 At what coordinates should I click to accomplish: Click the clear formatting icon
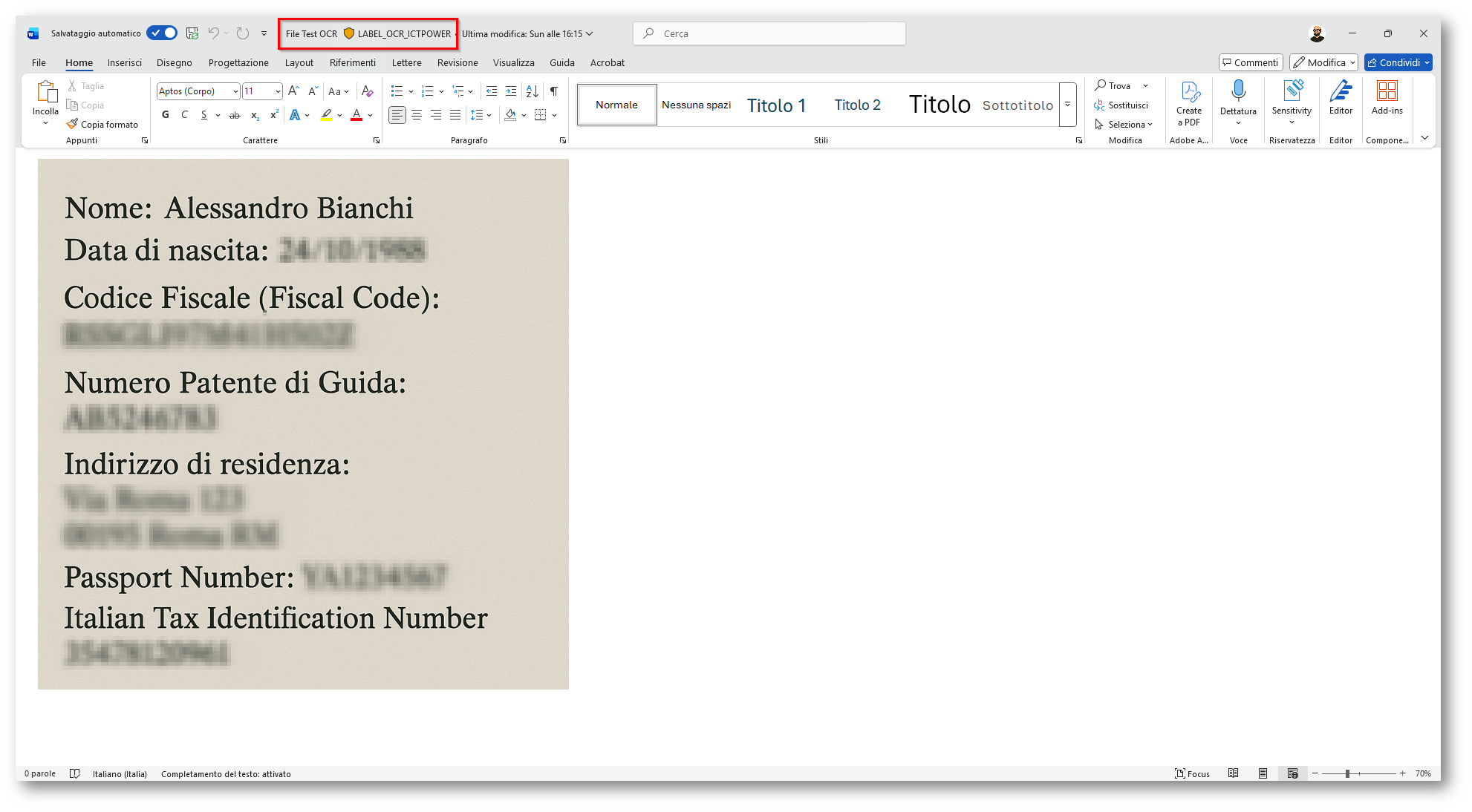367,91
